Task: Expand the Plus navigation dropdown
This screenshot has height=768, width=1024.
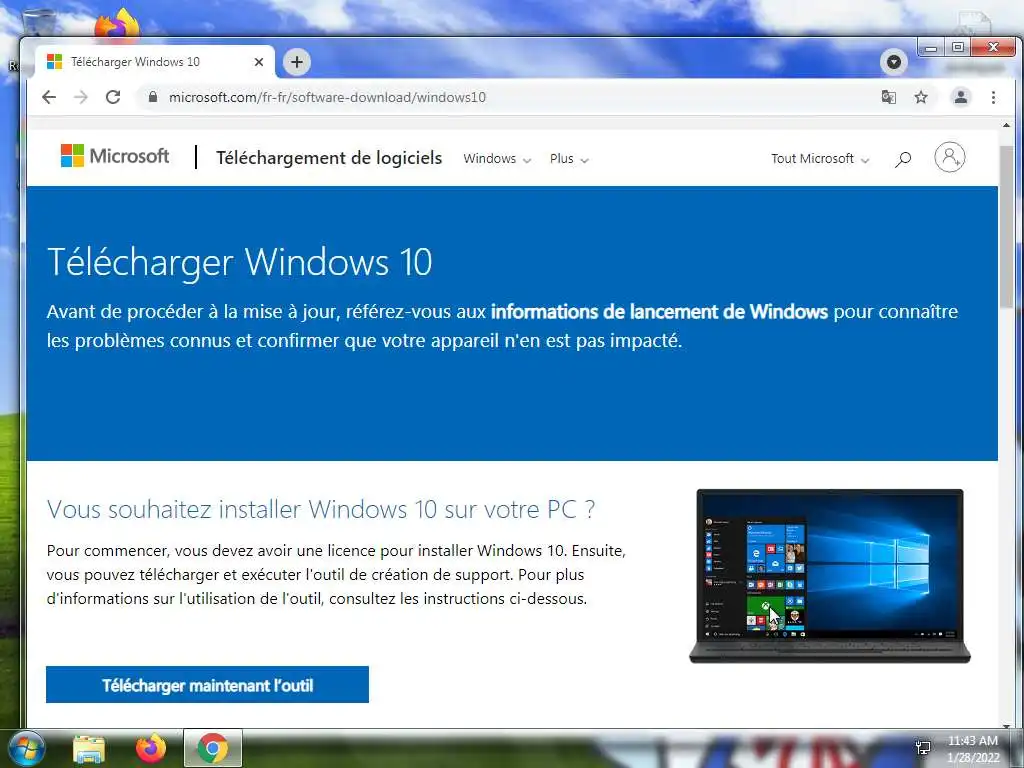Action: click(x=569, y=159)
